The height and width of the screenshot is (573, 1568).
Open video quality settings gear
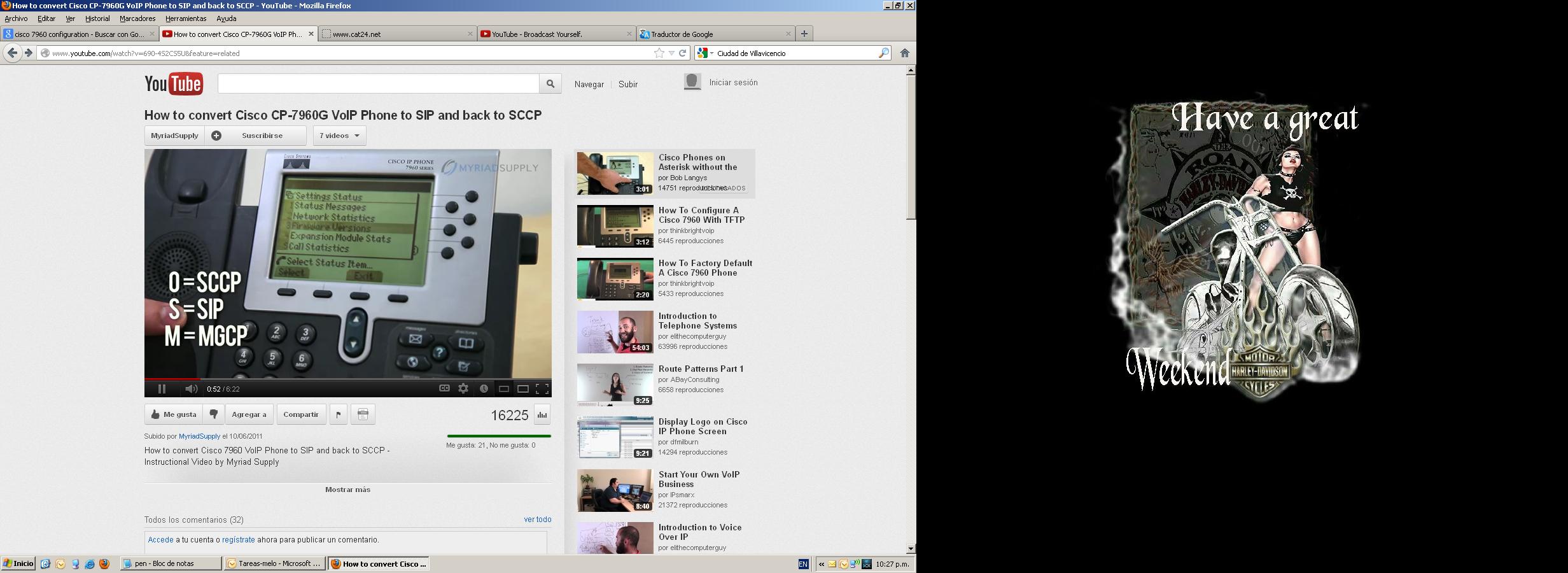(x=463, y=388)
